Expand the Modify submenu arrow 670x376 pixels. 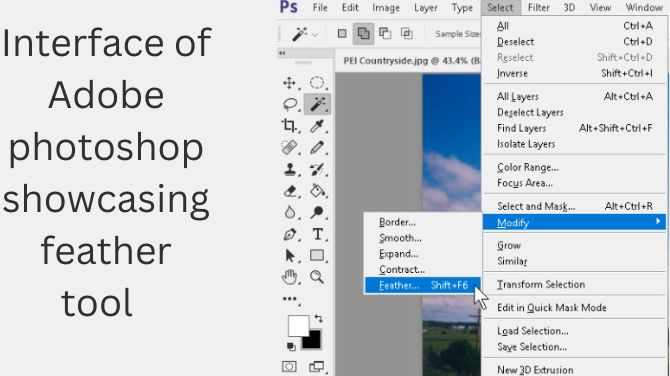tap(658, 221)
